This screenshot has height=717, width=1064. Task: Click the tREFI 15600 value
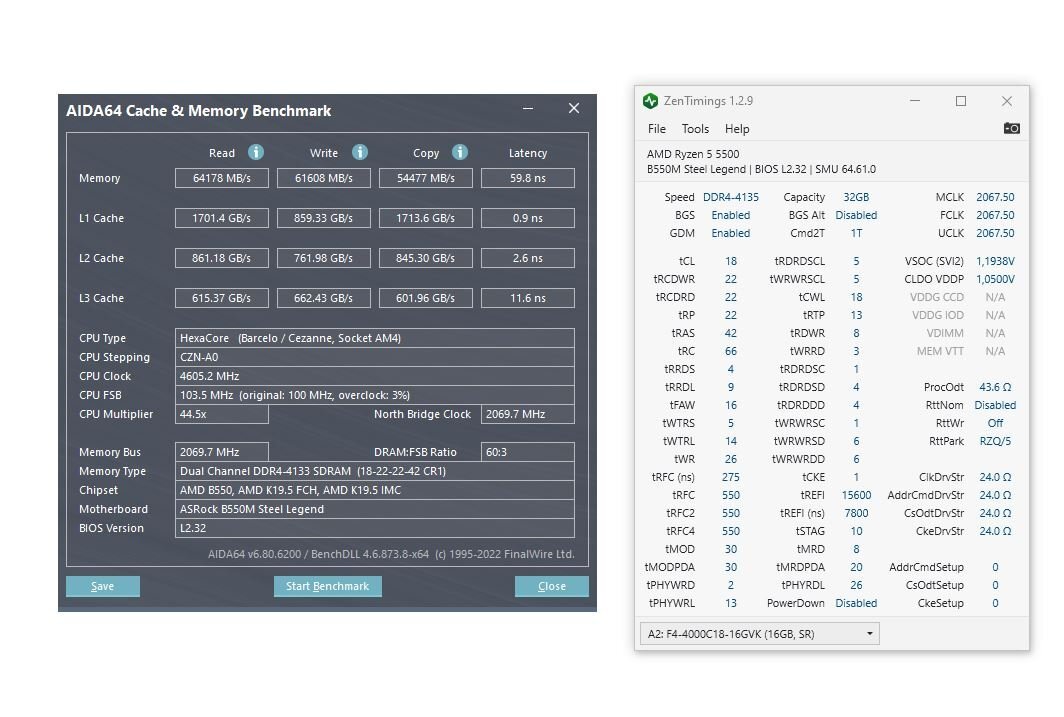pyautogui.click(x=856, y=495)
